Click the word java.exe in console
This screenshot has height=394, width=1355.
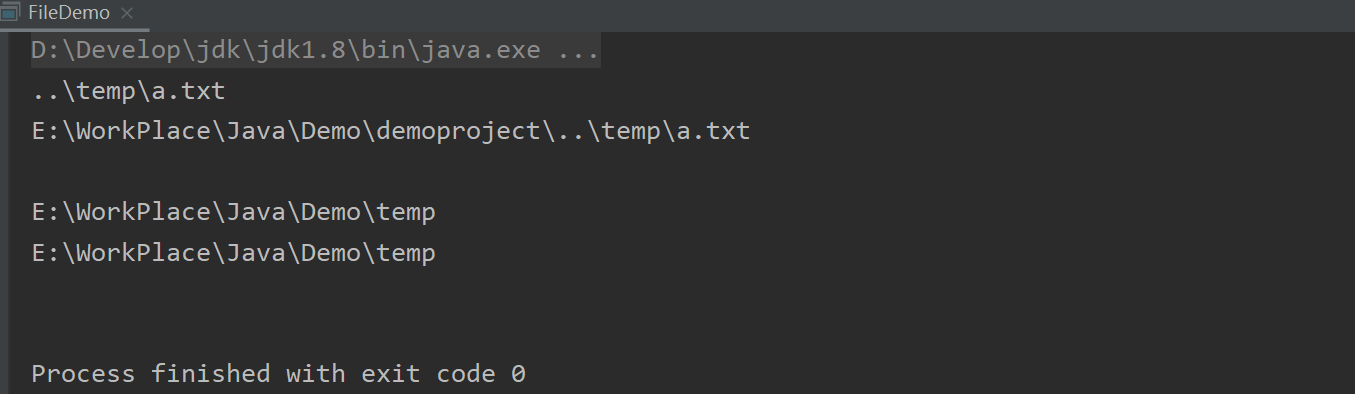[481, 51]
